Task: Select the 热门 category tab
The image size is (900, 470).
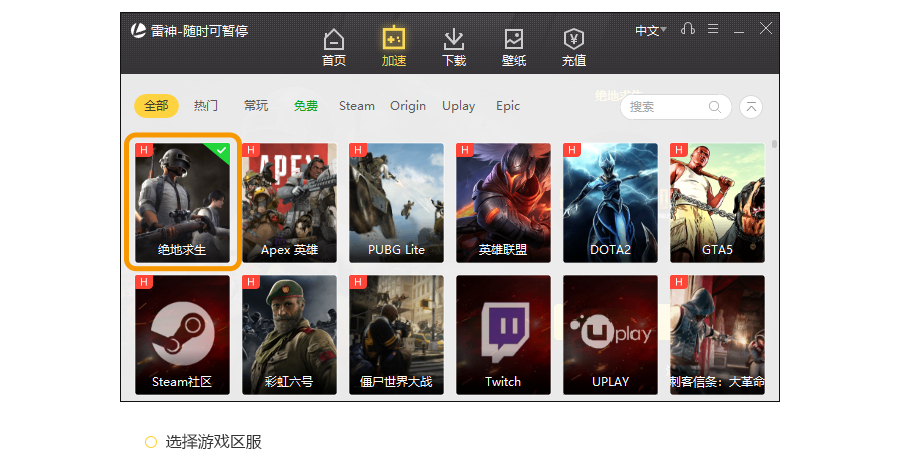Action: tap(205, 106)
